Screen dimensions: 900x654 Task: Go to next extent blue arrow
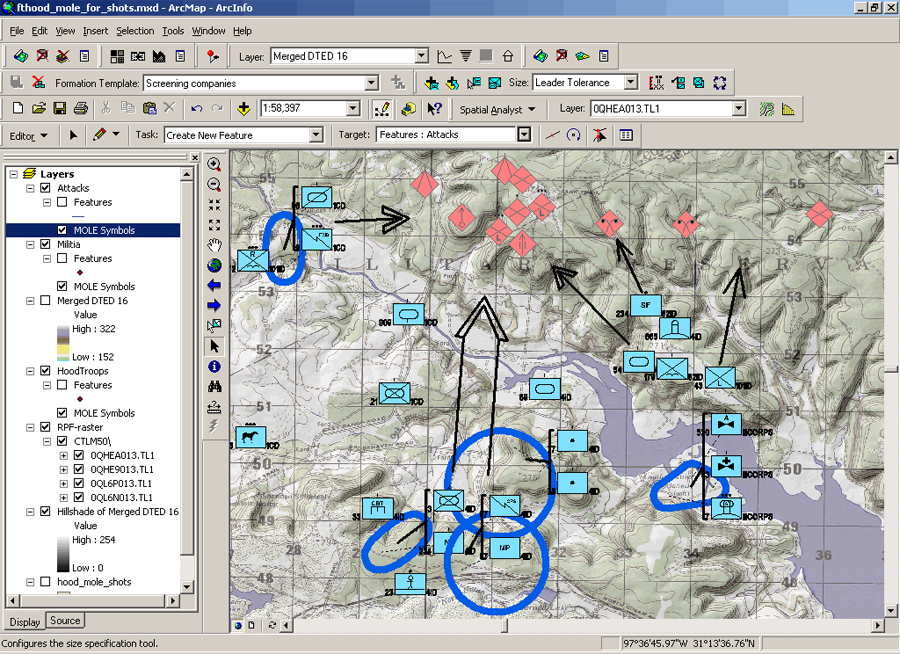214,305
